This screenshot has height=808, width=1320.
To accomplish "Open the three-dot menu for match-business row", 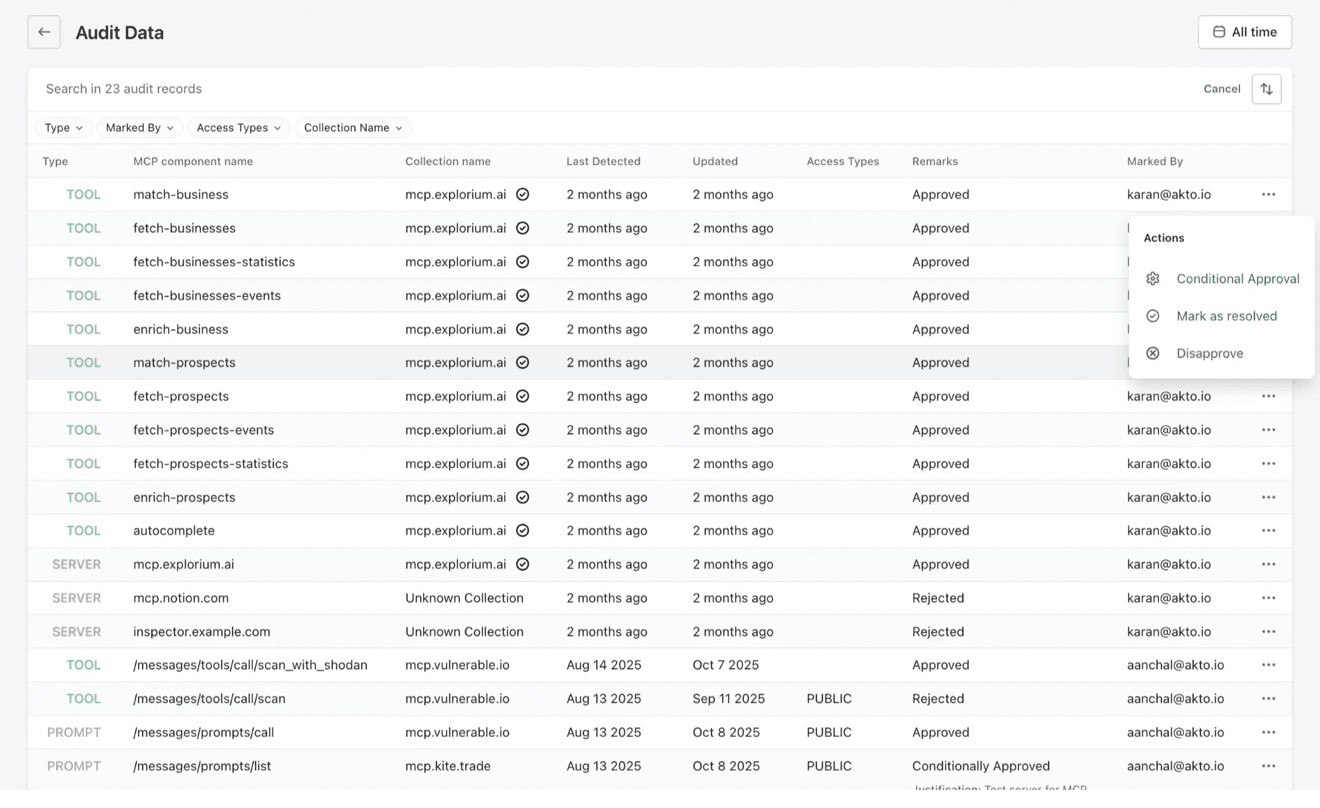I will 1268,194.
